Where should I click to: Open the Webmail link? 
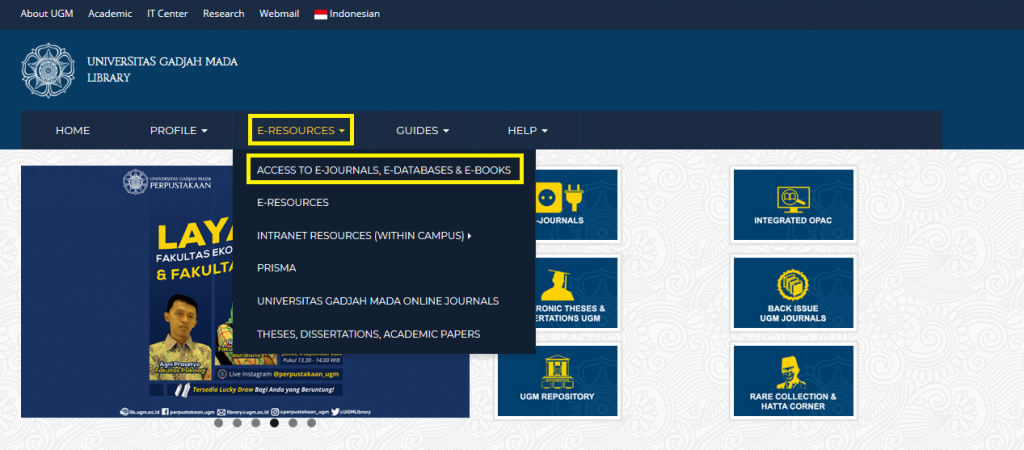click(279, 14)
